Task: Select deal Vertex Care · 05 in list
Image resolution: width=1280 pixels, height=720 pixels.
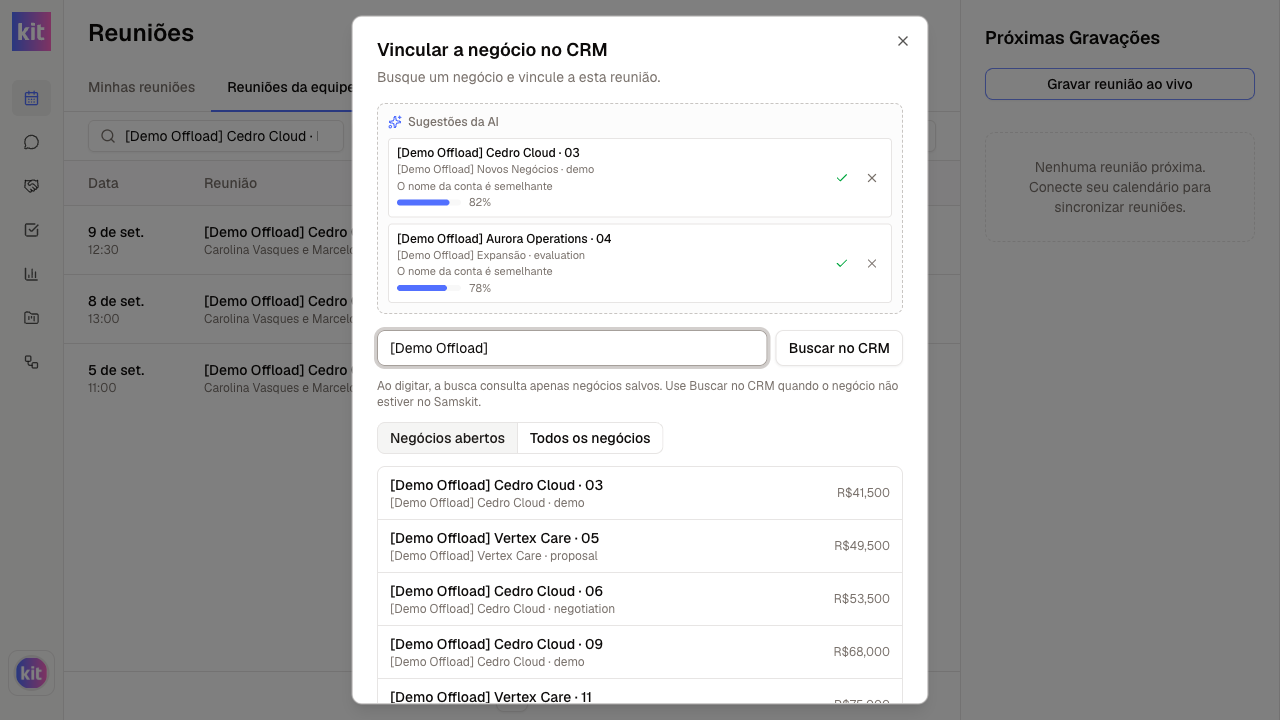Action: [x=640, y=546]
